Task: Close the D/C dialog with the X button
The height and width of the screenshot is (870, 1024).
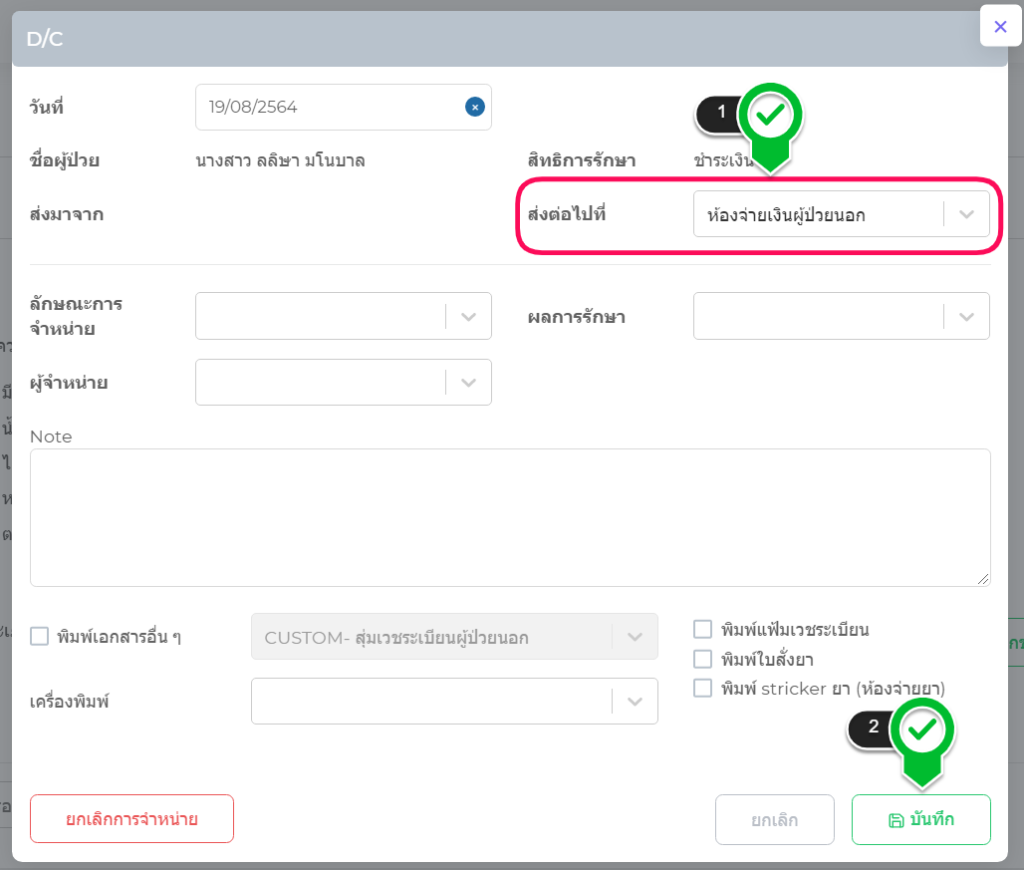Action: pos(1000,26)
